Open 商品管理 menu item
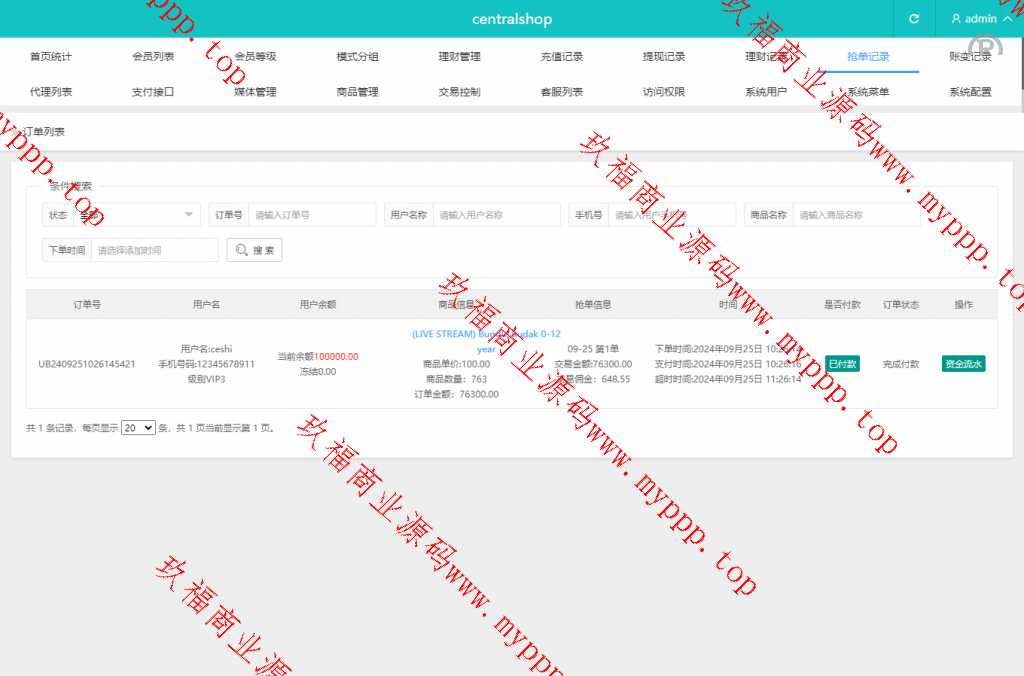 pos(357,92)
